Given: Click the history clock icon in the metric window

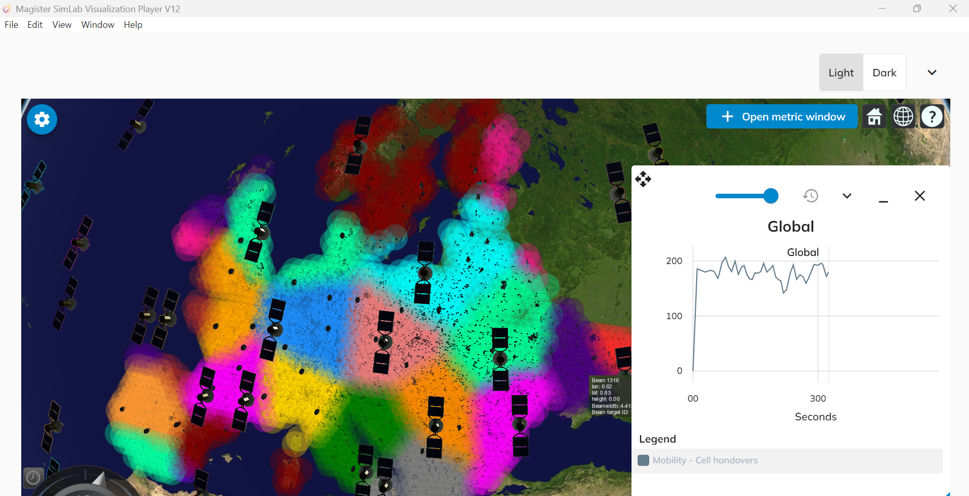Looking at the screenshot, I should point(810,196).
